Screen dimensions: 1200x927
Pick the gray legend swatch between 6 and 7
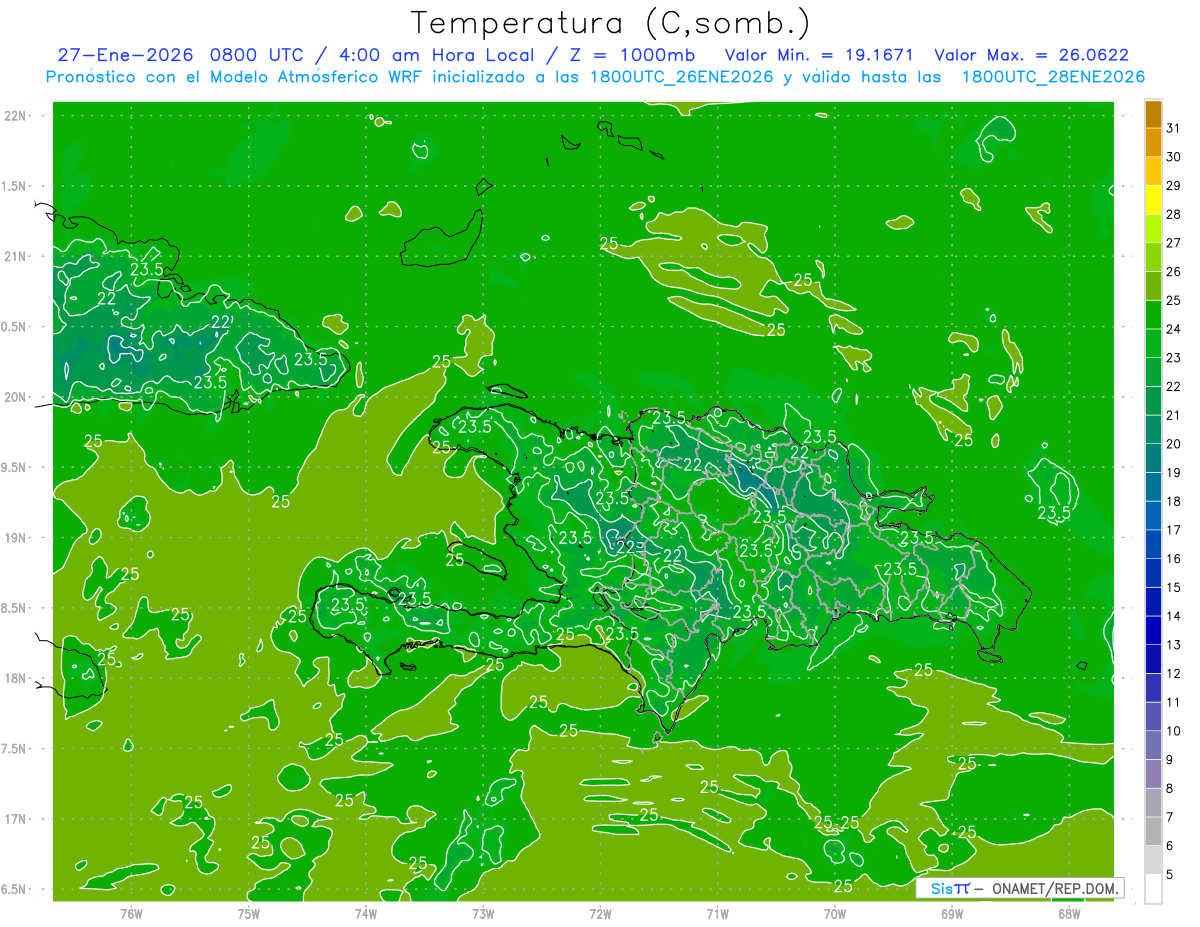1153,831
